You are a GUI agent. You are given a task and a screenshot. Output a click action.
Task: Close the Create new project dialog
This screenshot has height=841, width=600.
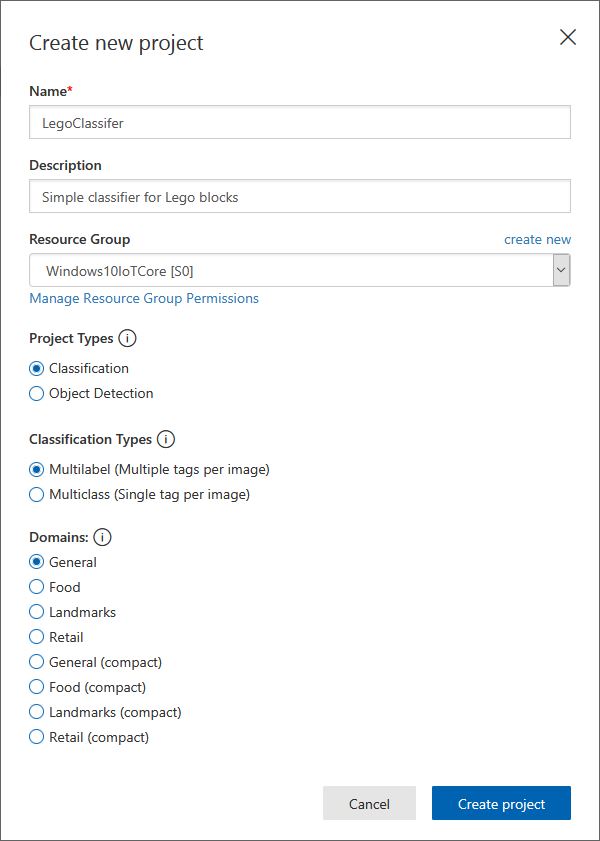pyautogui.click(x=568, y=38)
